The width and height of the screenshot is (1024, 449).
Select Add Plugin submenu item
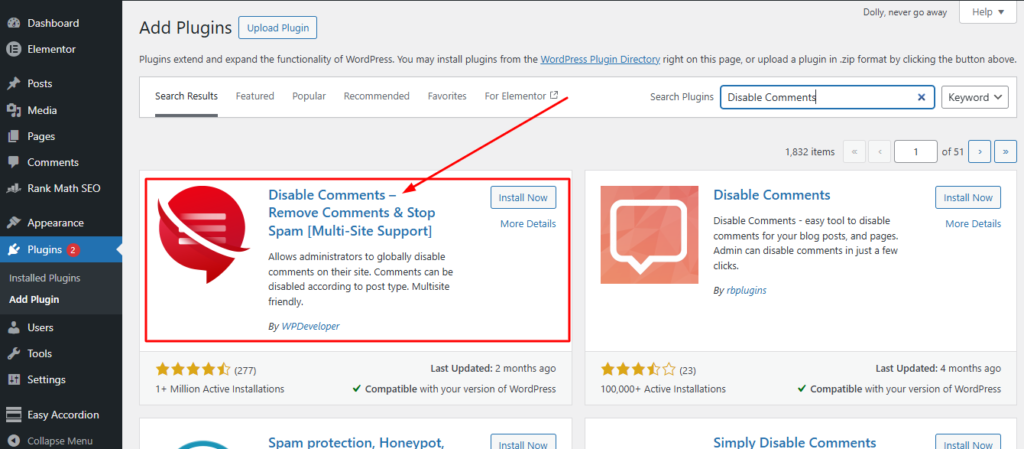[34, 300]
